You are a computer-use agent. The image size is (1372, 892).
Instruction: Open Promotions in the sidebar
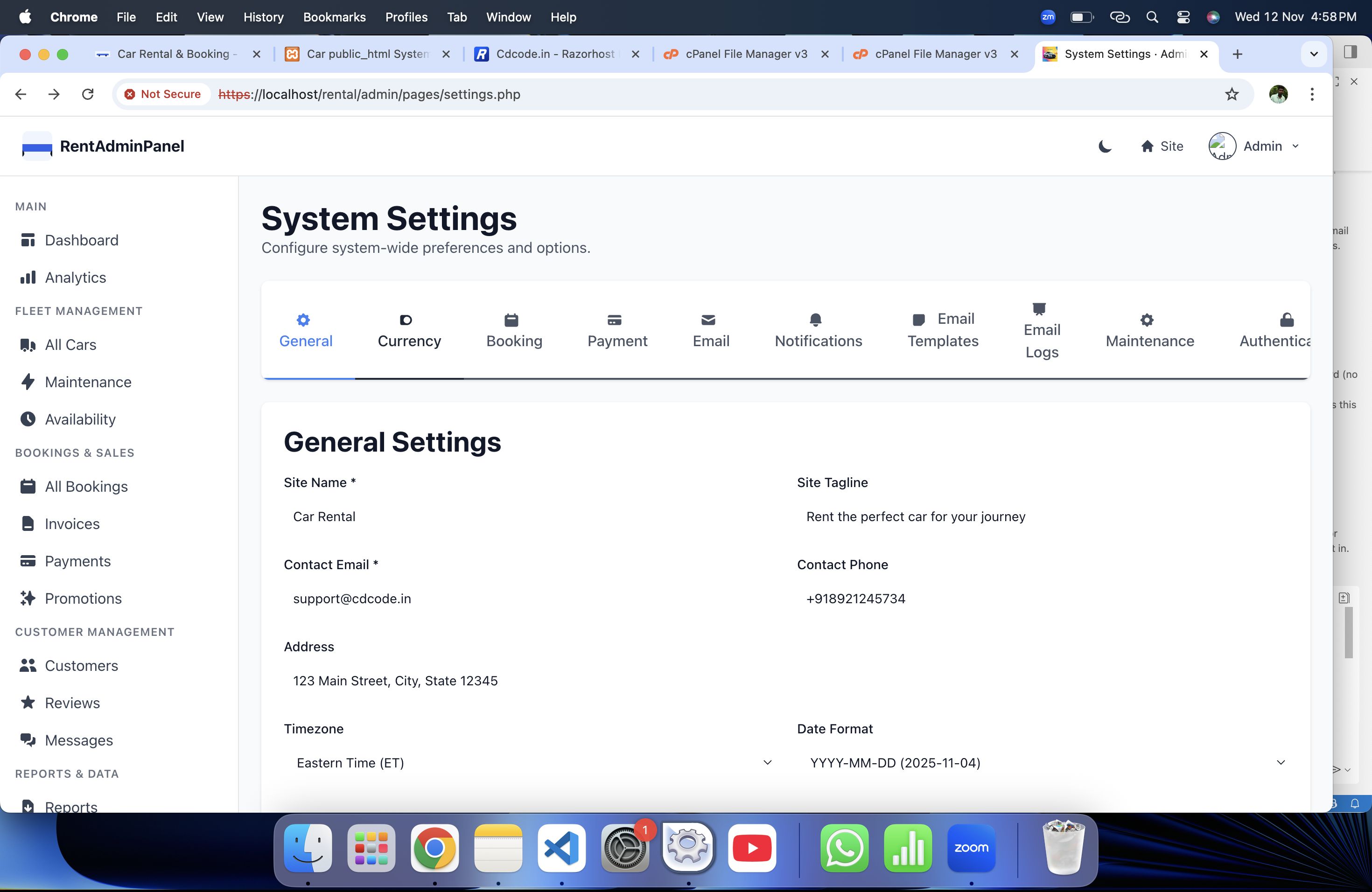point(83,598)
